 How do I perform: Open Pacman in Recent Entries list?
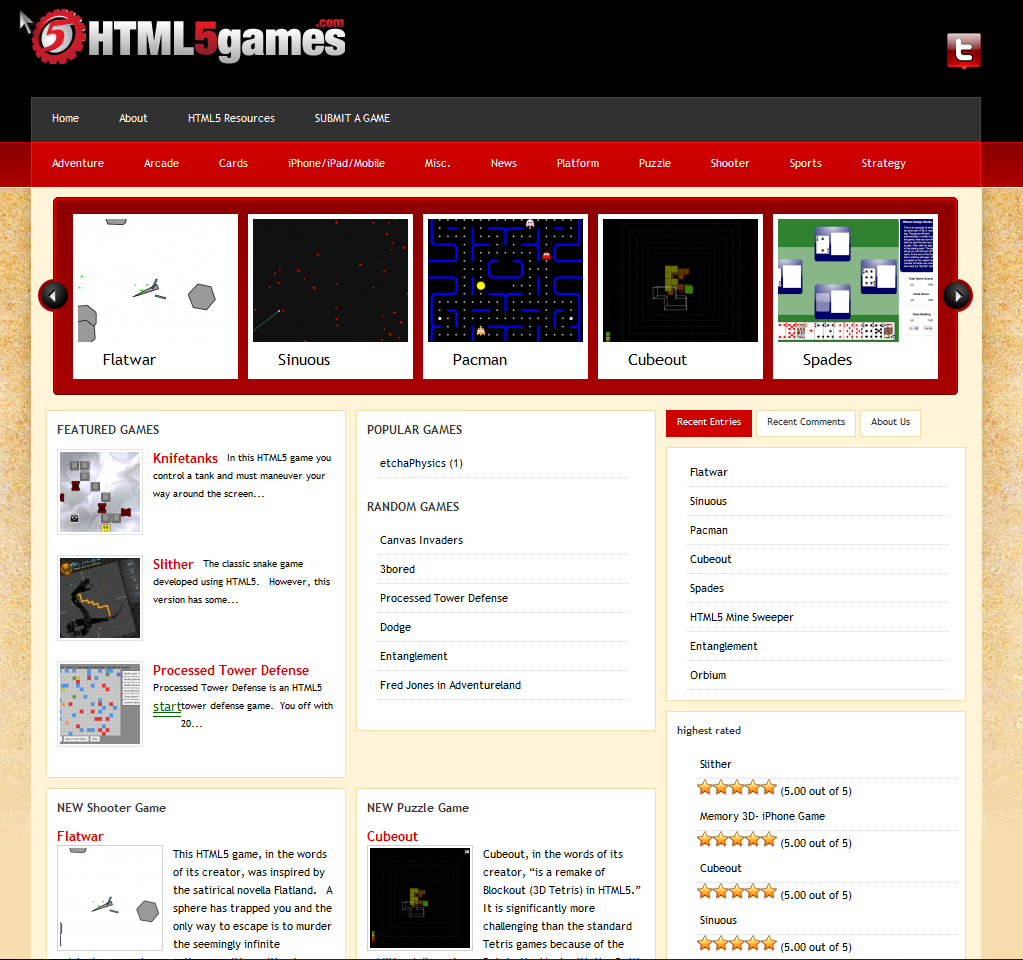pyautogui.click(x=709, y=531)
